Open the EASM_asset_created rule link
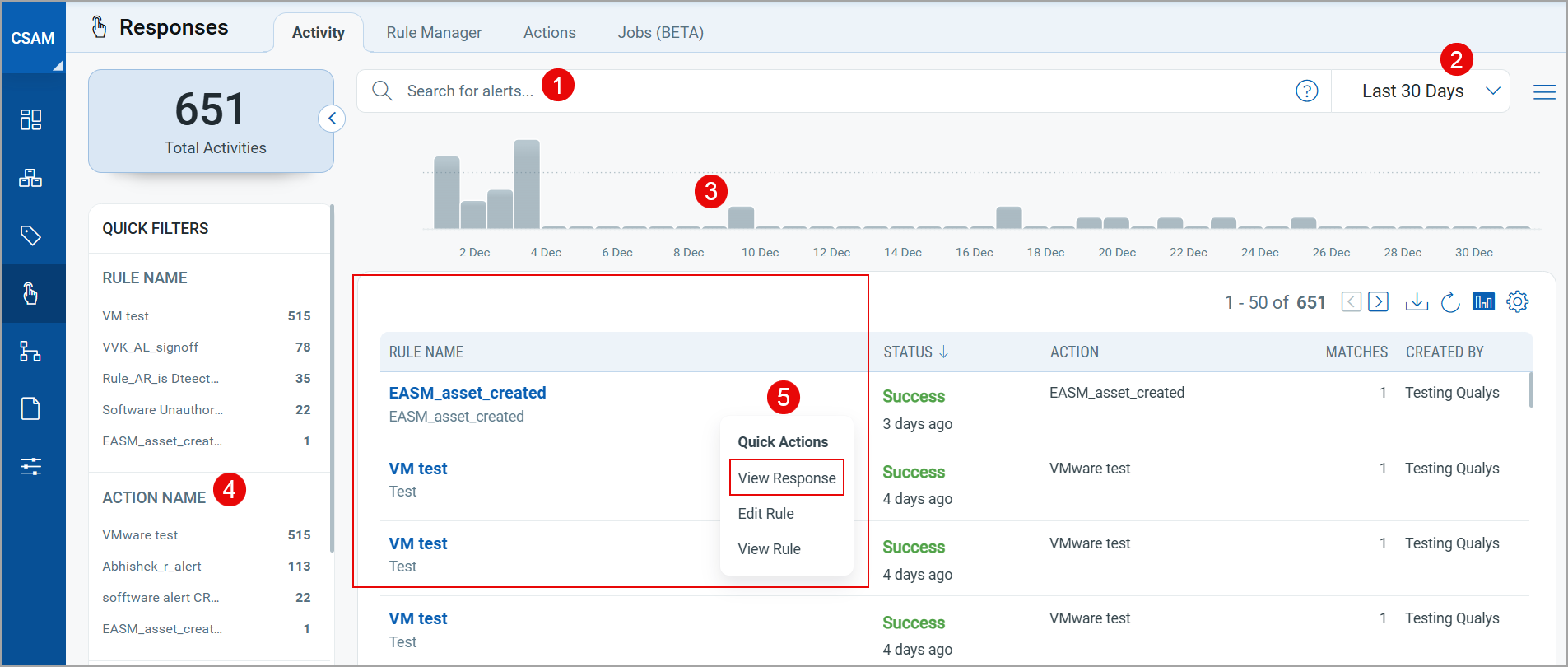Viewport: 1568px width, 667px height. click(467, 394)
